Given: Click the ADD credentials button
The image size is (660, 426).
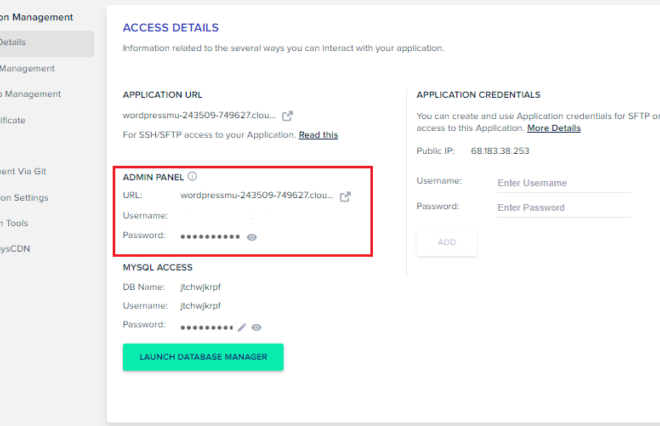Looking at the screenshot, I should [447, 242].
